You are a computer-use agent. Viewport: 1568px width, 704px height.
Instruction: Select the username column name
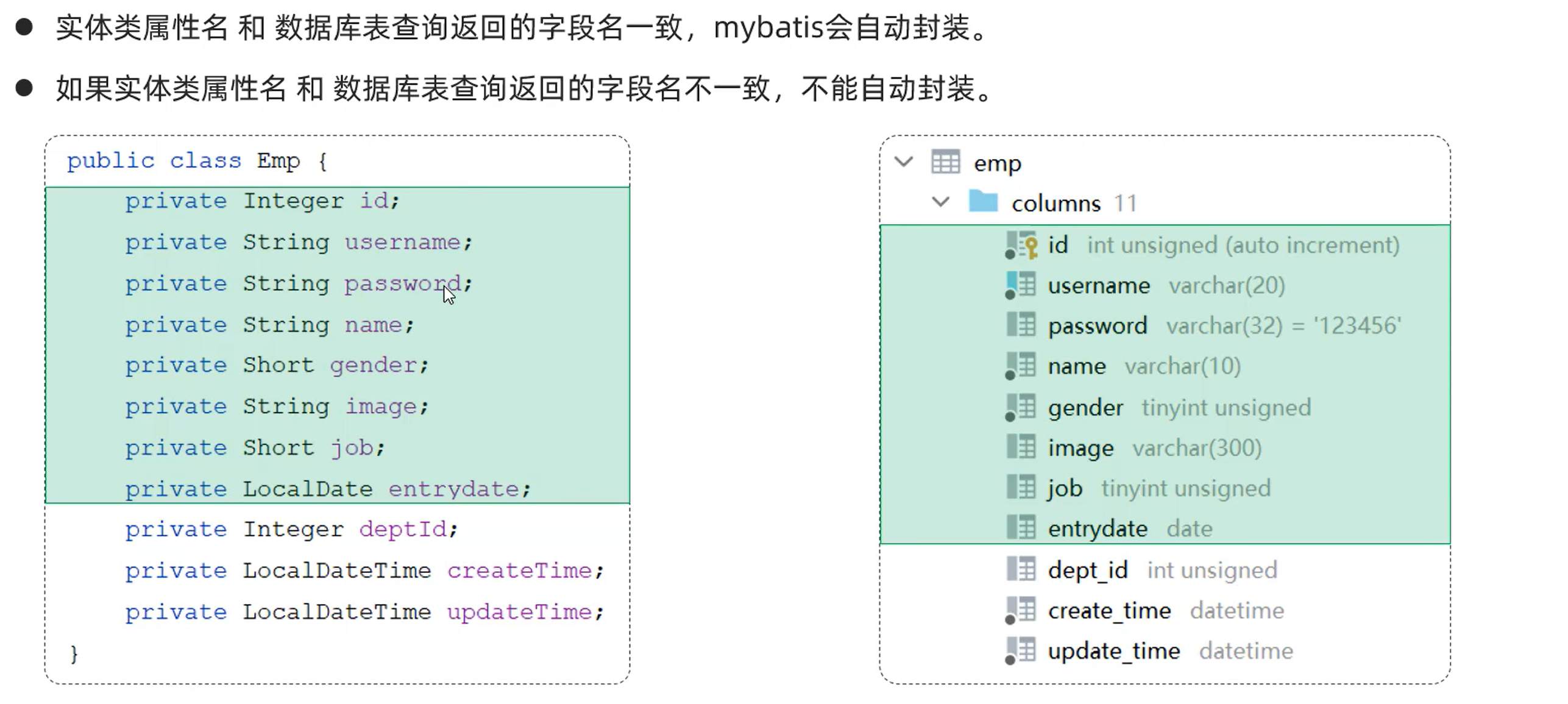pos(1099,285)
